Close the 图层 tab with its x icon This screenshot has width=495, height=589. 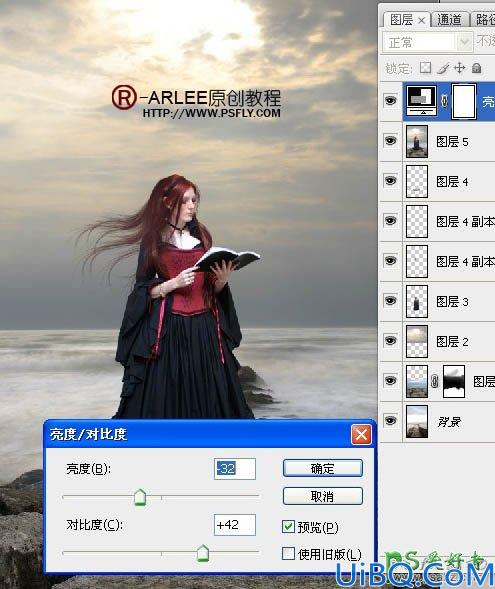tap(421, 20)
